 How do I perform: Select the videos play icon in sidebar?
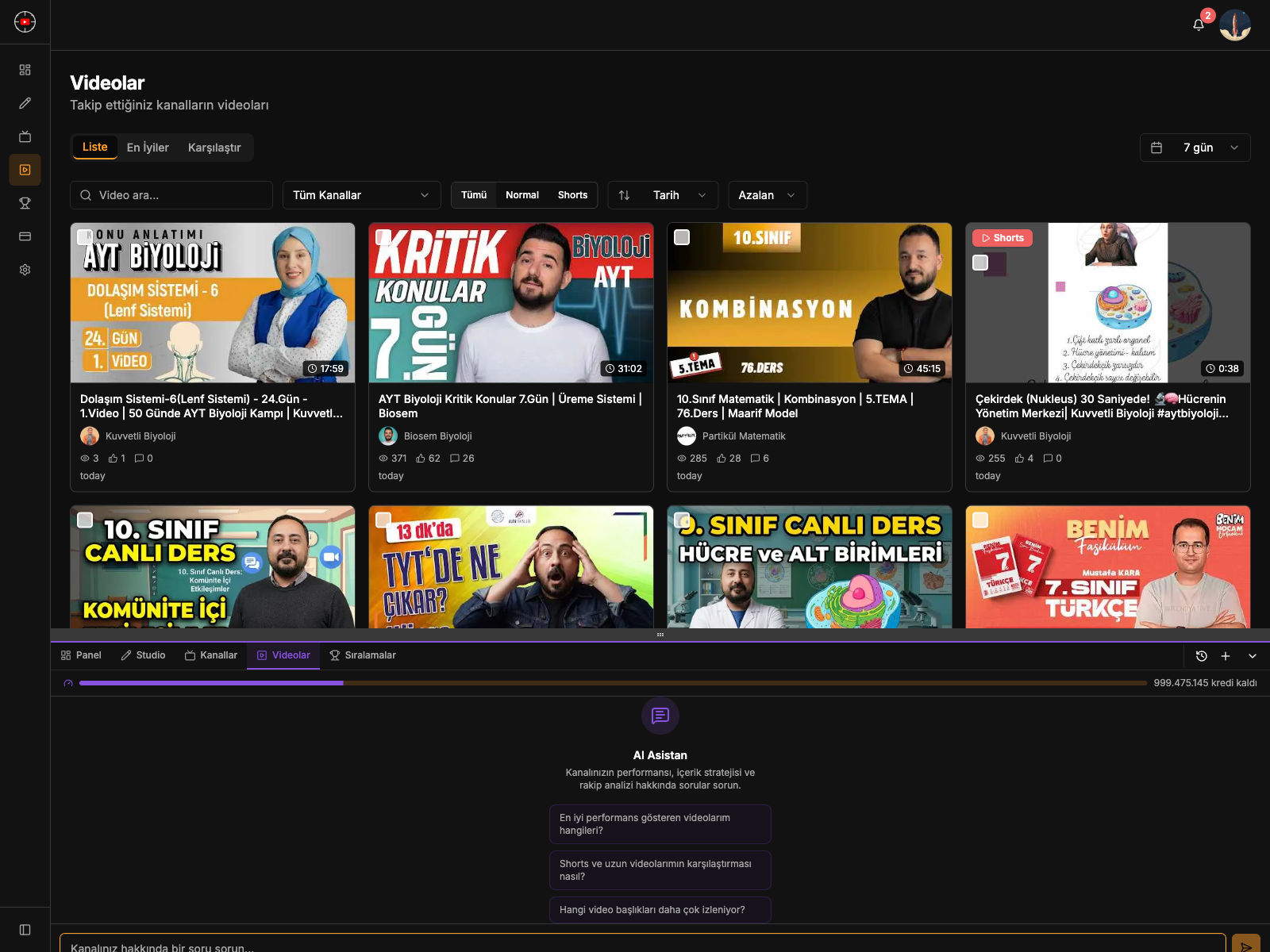click(25, 170)
